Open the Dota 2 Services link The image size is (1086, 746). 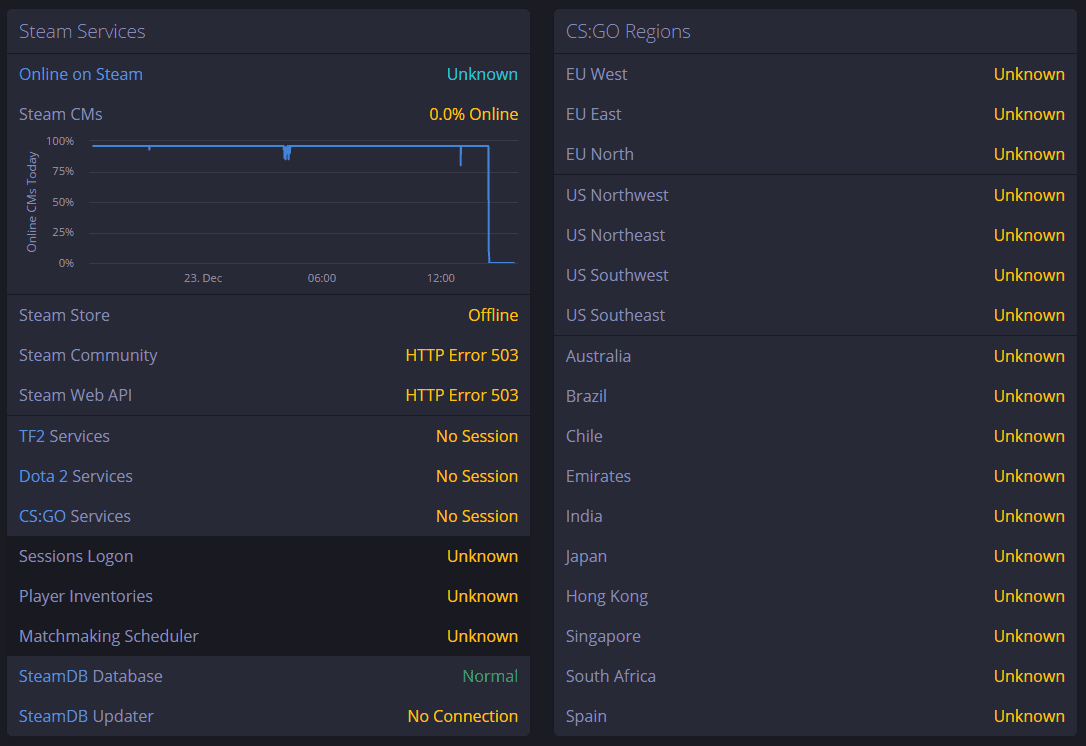(x=76, y=476)
